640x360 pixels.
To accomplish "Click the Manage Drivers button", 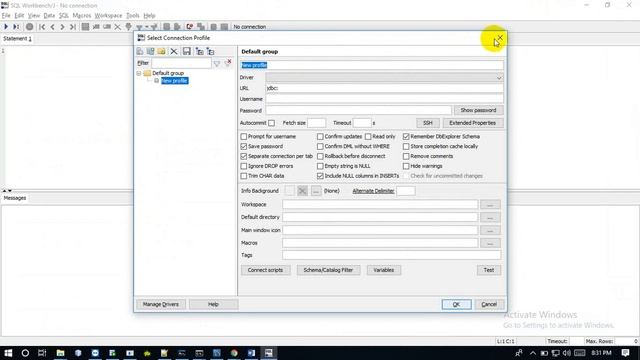I will coord(161,304).
